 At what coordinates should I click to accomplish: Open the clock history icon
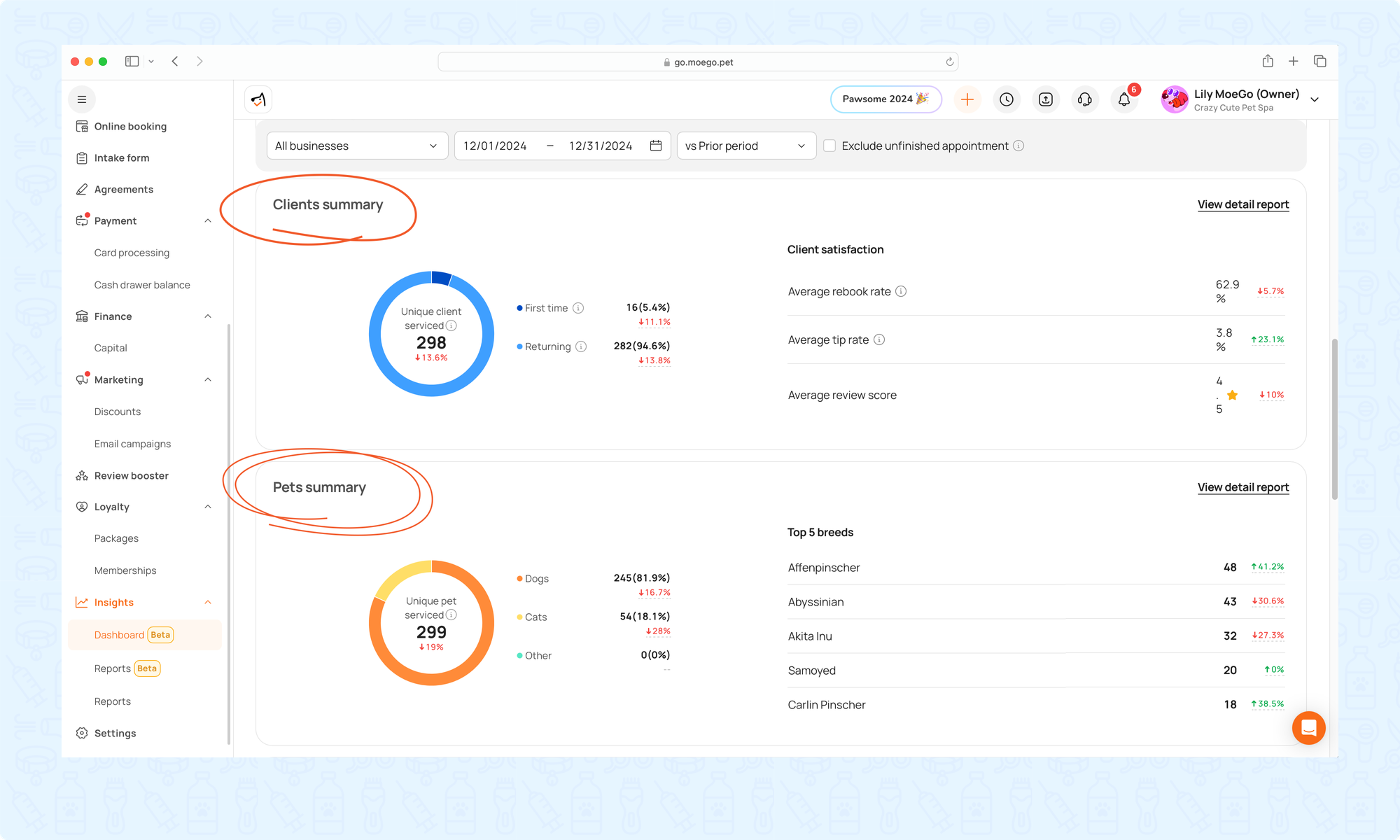(x=1007, y=99)
